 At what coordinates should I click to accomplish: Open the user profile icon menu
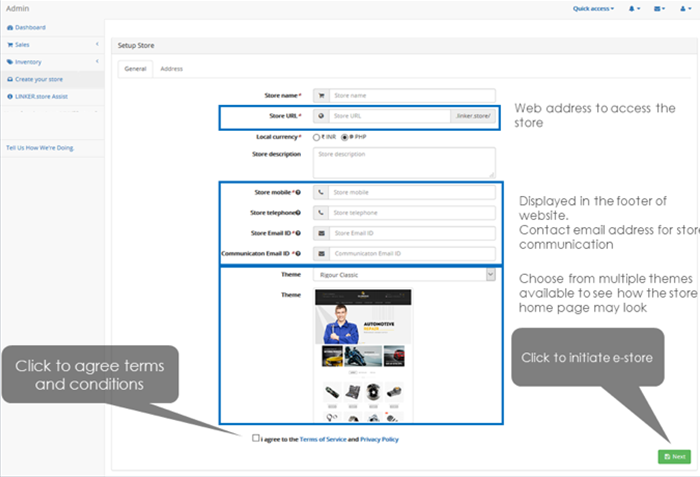(x=685, y=8)
